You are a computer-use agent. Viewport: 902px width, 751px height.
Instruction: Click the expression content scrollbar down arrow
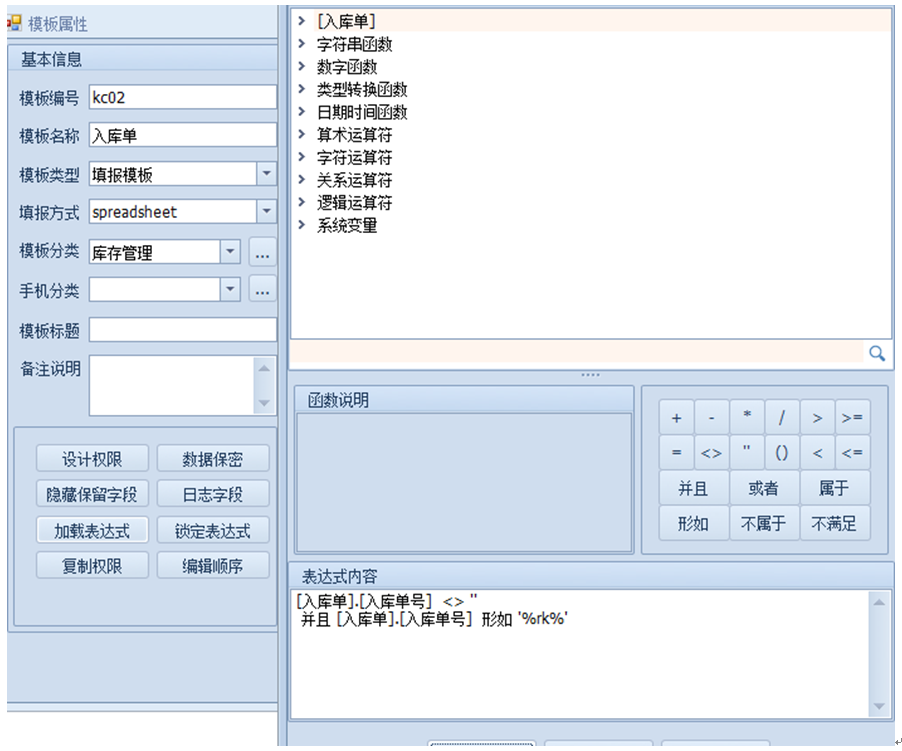pyautogui.click(x=878, y=706)
